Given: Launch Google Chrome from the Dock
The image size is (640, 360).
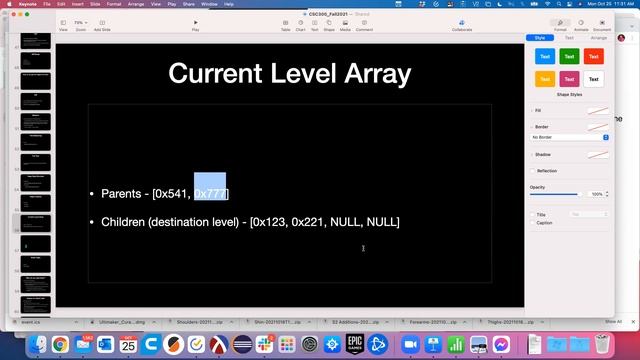Looking at the screenshot, I should click(60, 344).
